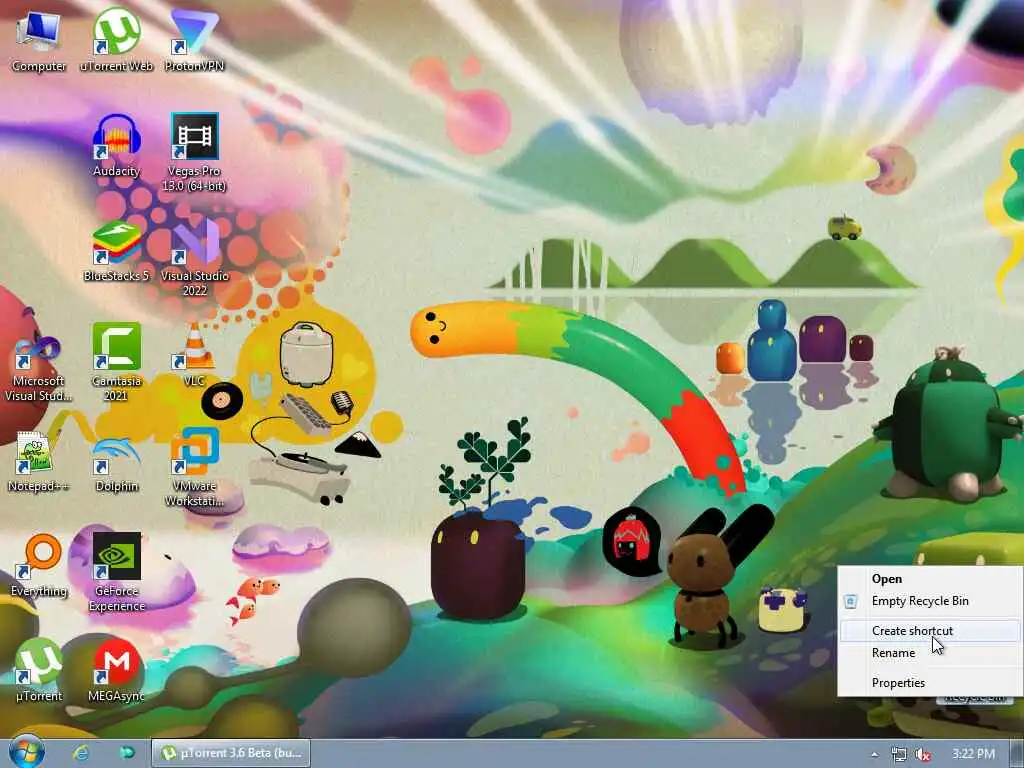This screenshot has height=768, width=1024.
Task: Select the ProtonVPN desktop shortcut
Action: tap(194, 40)
